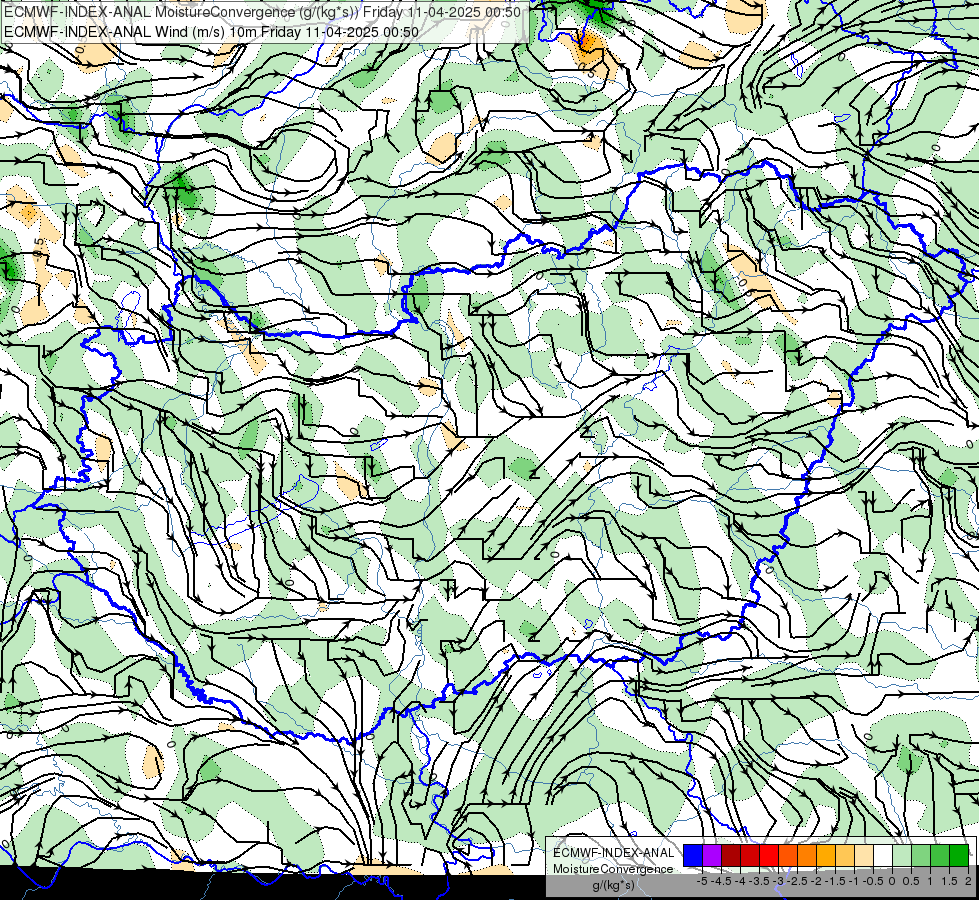The image size is (979, 900).
Task: Click the -2 tick label on the colorbar
Action: coord(816,881)
